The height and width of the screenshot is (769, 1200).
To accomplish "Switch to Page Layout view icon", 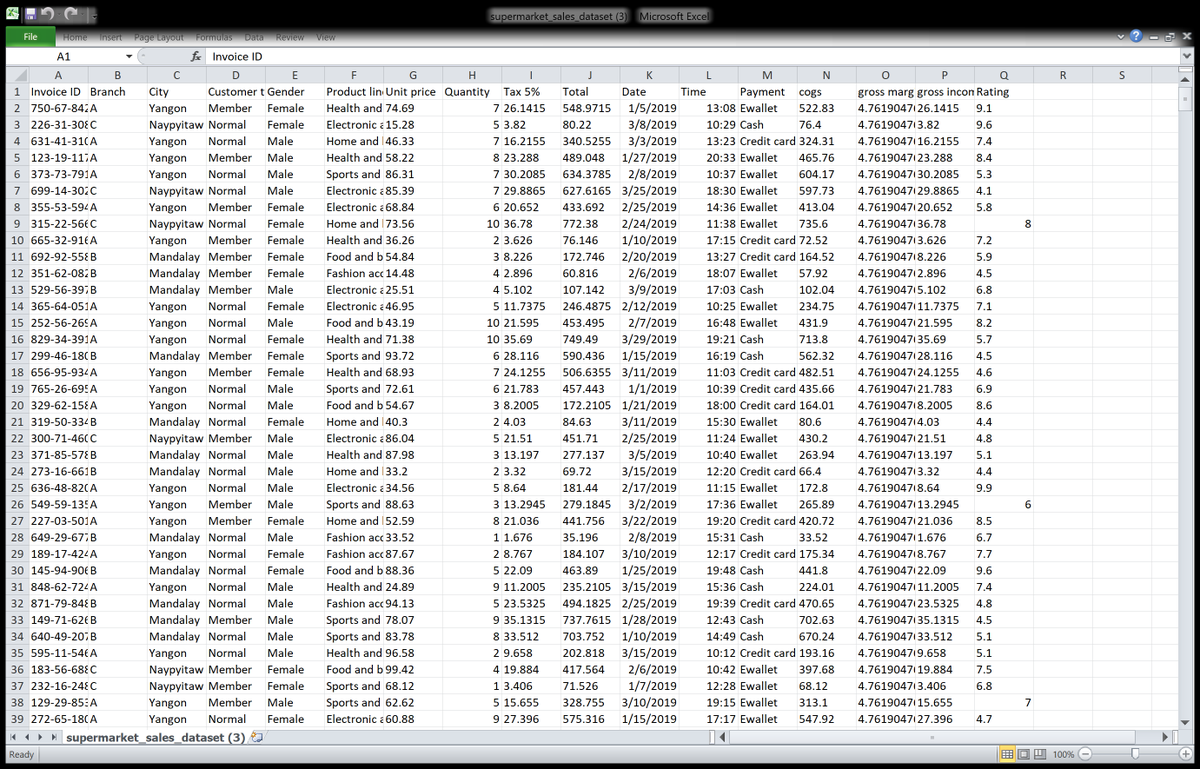I will 1025,754.
